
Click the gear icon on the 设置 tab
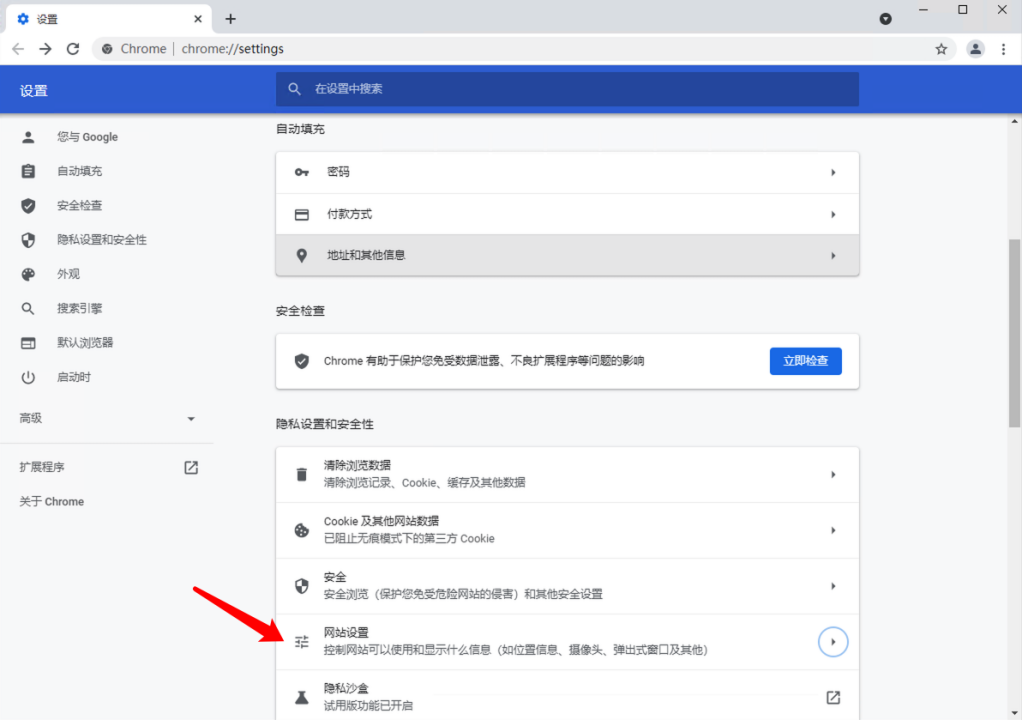[x=23, y=19]
